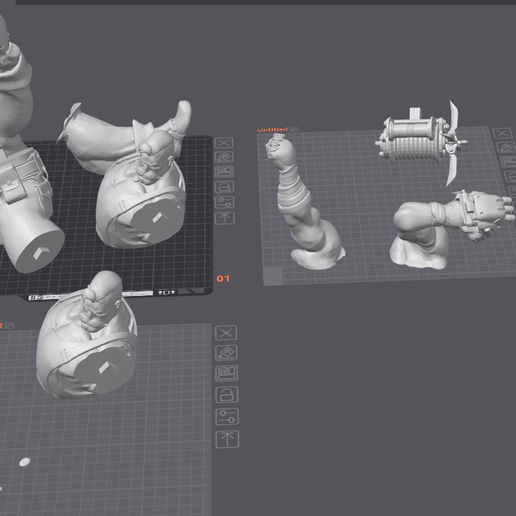Screen dimensions: 516x516
Task: Auto-orient objects on the Untitled plate
Action: 506,147
